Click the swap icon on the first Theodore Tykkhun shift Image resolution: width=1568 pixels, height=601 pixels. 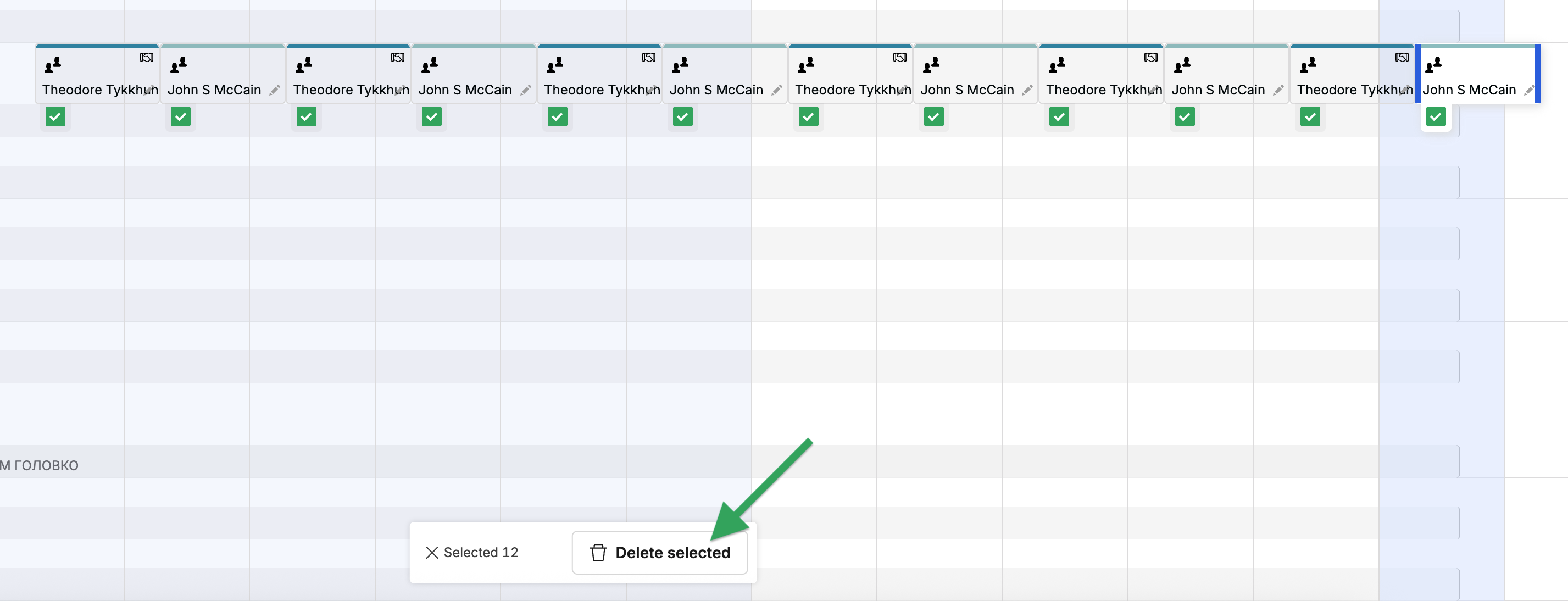coord(147,57)
